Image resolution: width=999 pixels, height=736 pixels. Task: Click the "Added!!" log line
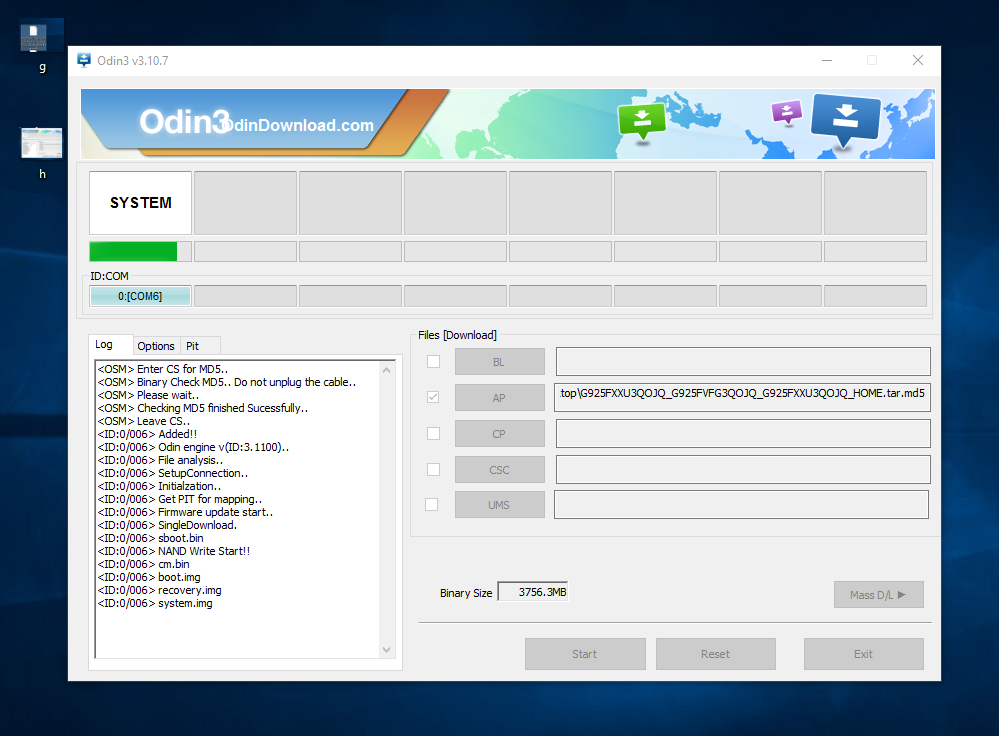coord(147,434)
